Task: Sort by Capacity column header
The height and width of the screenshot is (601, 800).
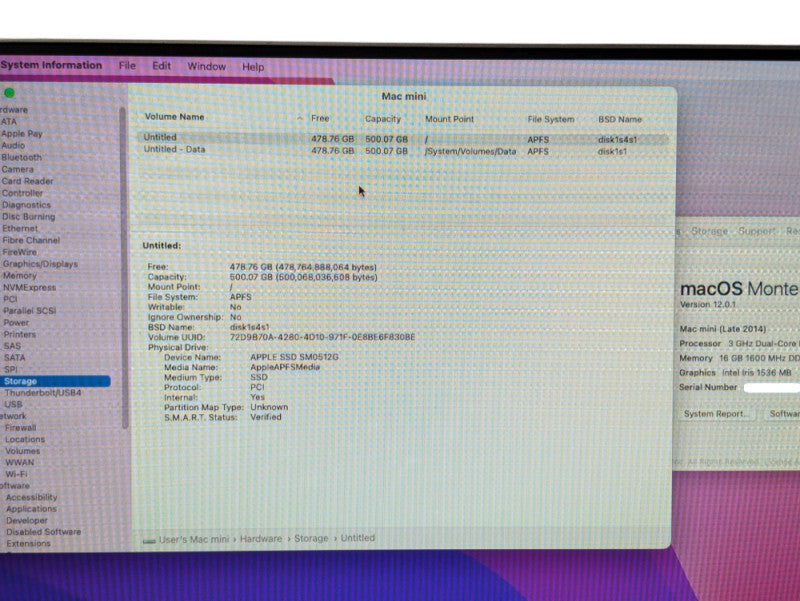Action: point(383,119)
